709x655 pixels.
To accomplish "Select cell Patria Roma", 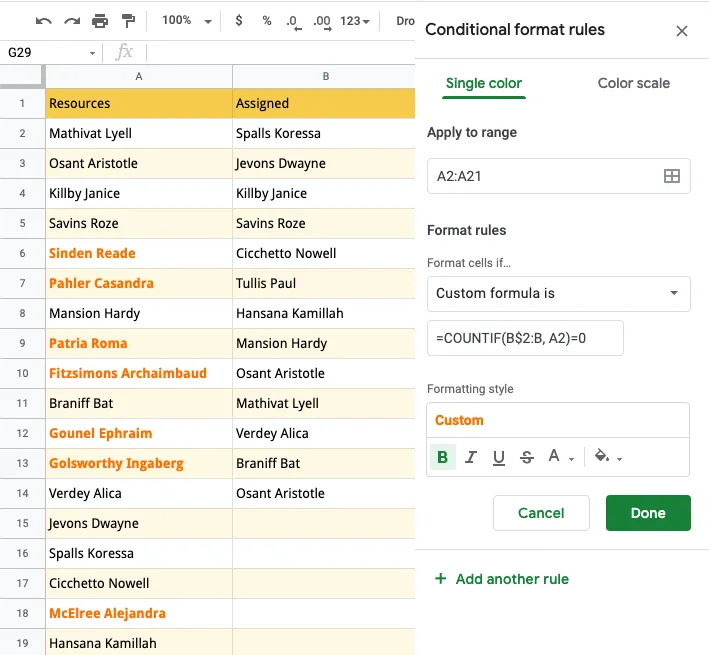I will (x=139, y=343).
